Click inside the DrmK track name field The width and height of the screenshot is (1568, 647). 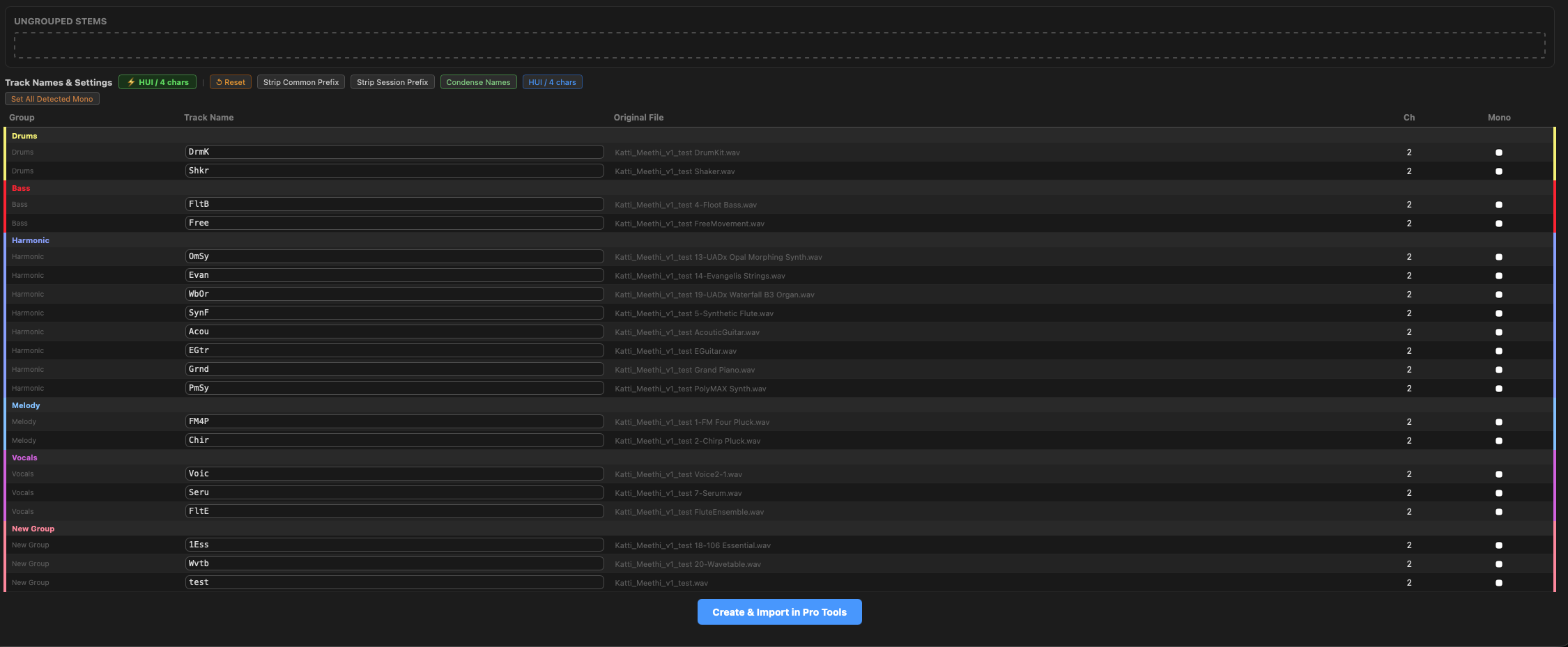click(x=394, y=151)
